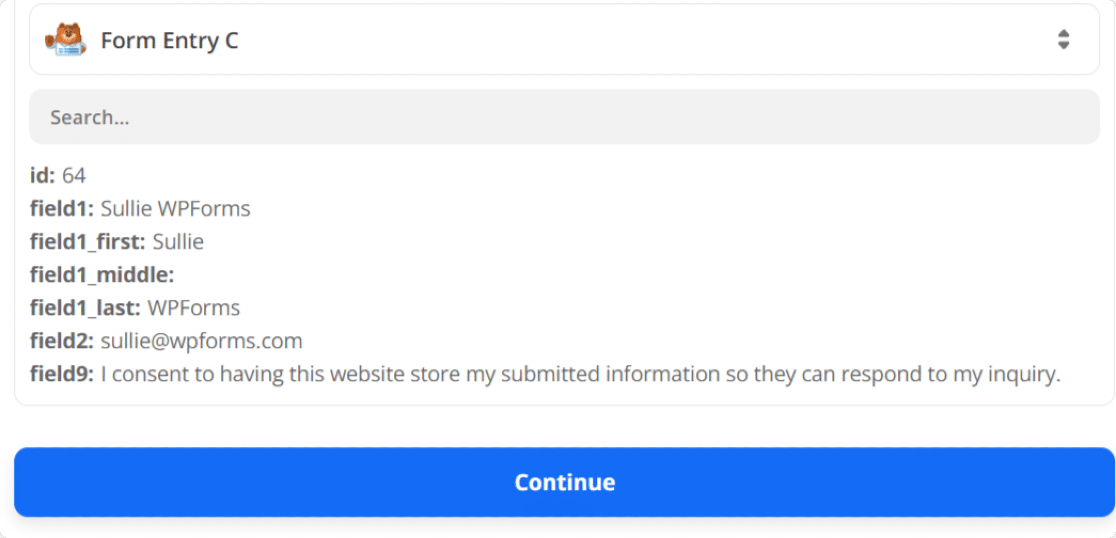This screenshot has height=538, width=1116.
Task: Focus the Search field
Action: 564,117
